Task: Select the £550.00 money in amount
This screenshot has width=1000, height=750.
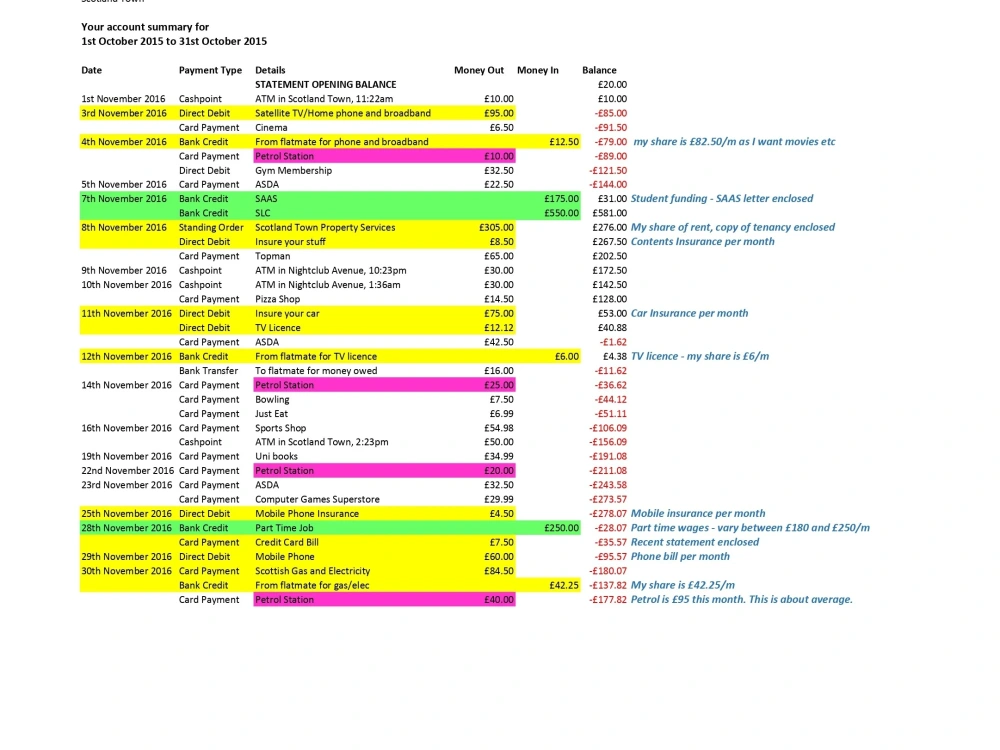Action: (561, 213)
